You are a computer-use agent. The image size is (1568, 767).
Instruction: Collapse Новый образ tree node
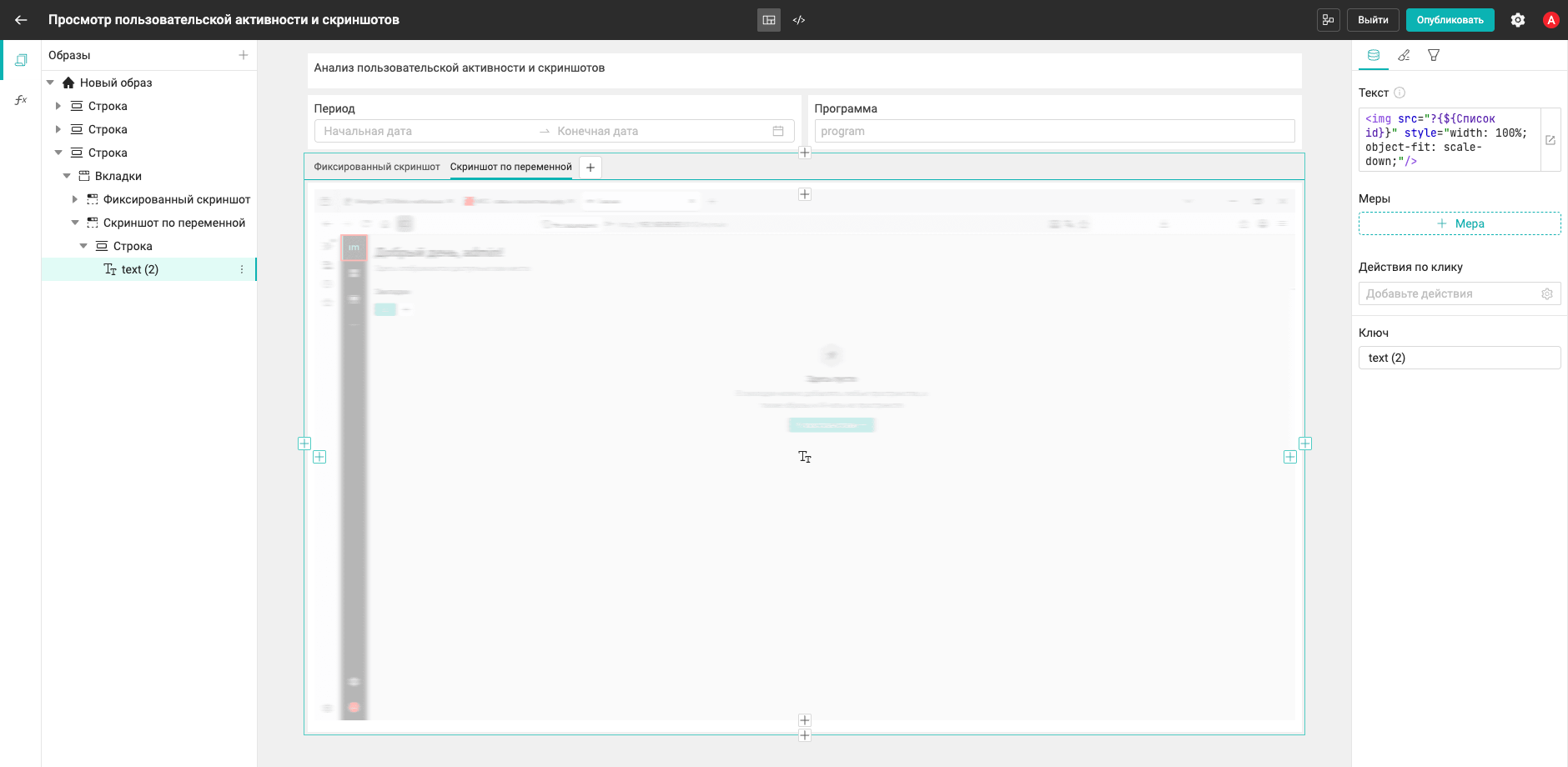pos(50,83)
